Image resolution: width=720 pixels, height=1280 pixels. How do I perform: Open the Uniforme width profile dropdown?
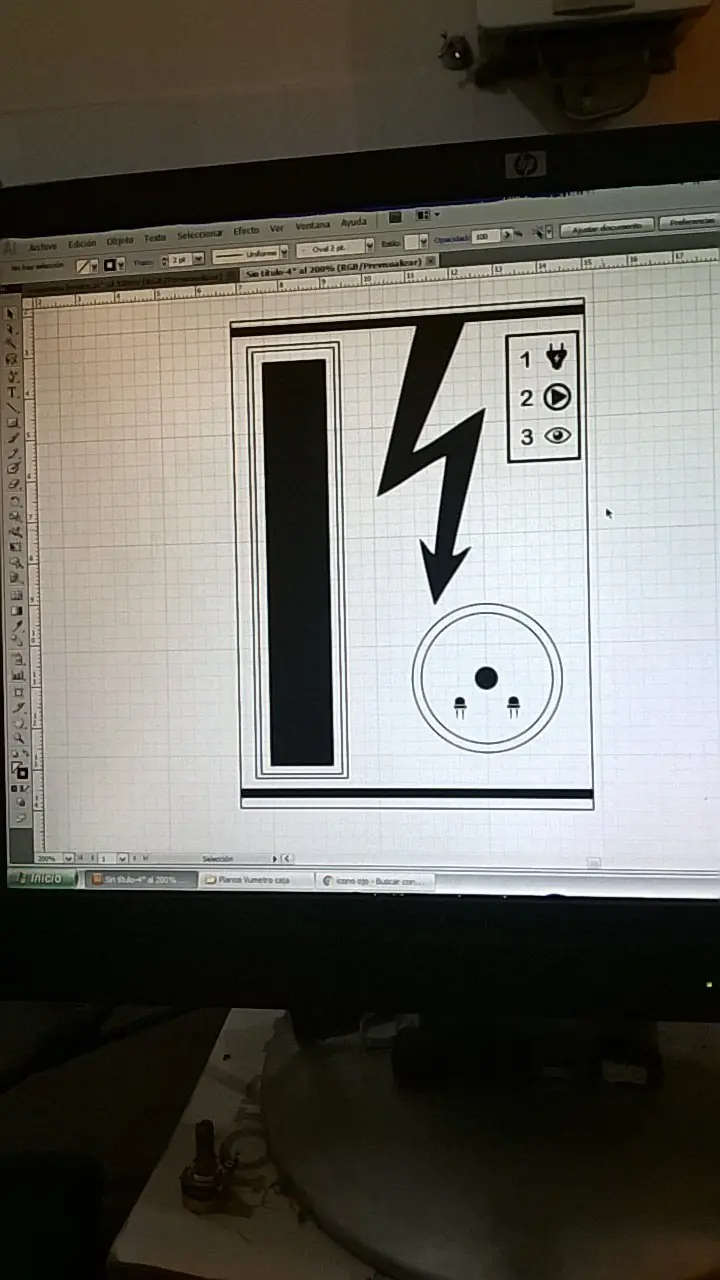pyautogui.click(x=284, y=252)
